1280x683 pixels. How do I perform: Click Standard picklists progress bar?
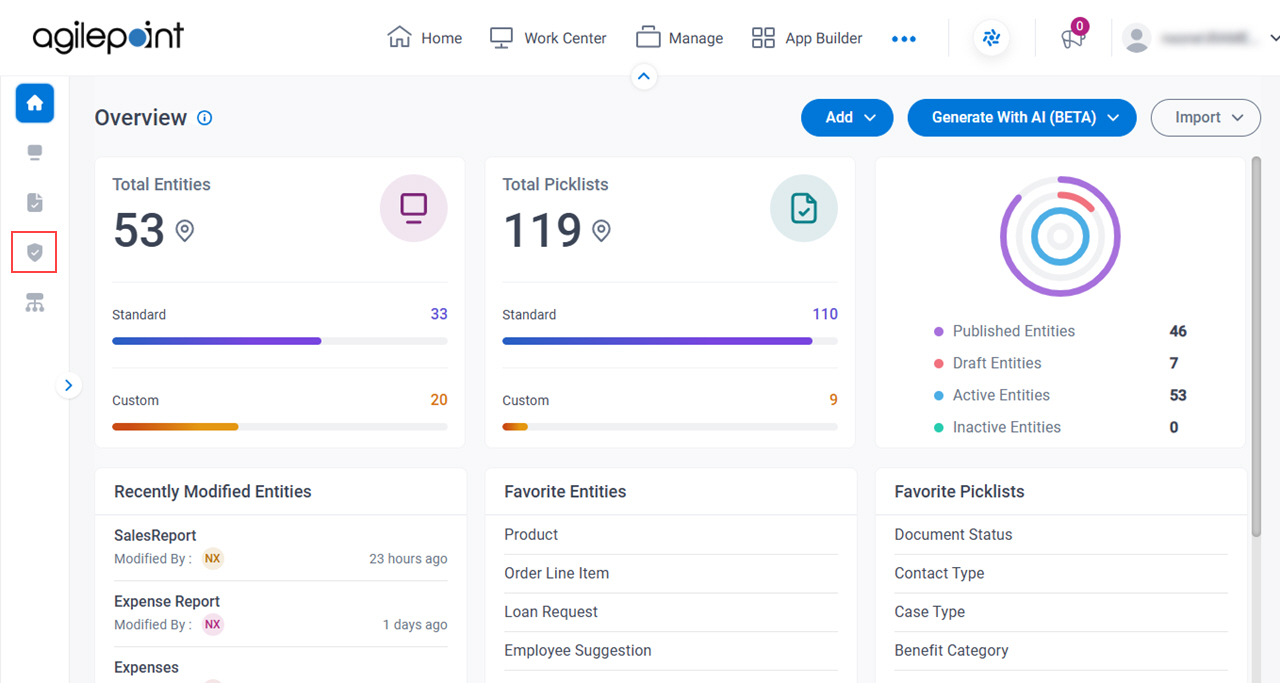[x=670, y=341]
